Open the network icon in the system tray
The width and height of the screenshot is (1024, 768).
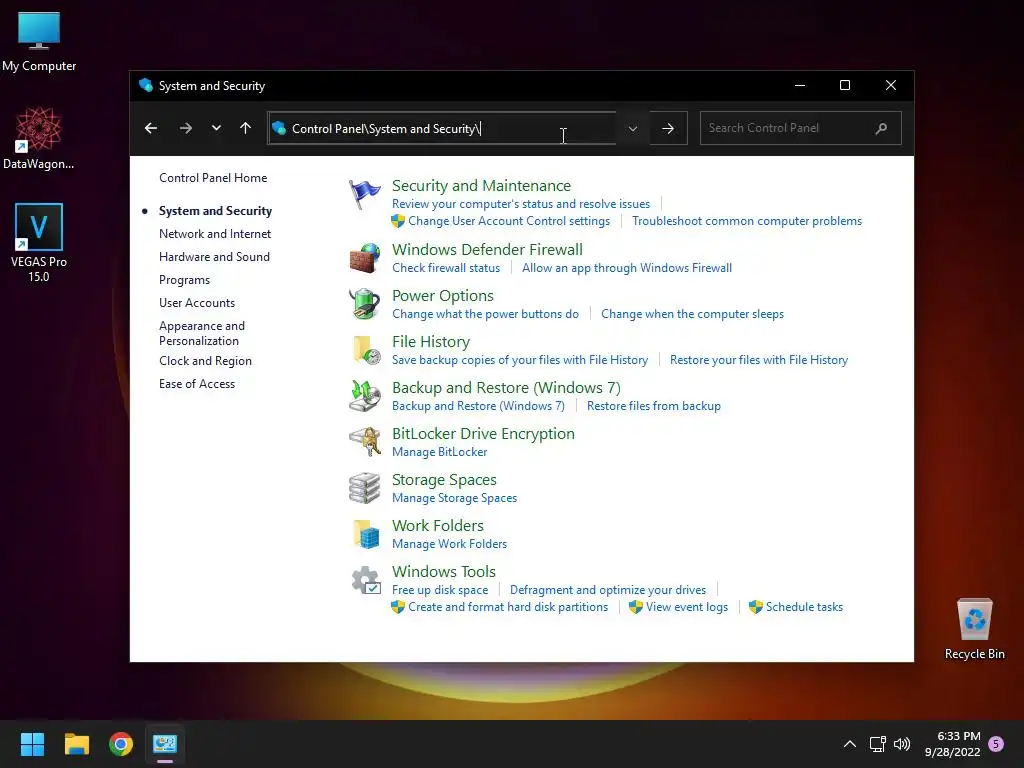pyautogui.click(x=877, y=744)
